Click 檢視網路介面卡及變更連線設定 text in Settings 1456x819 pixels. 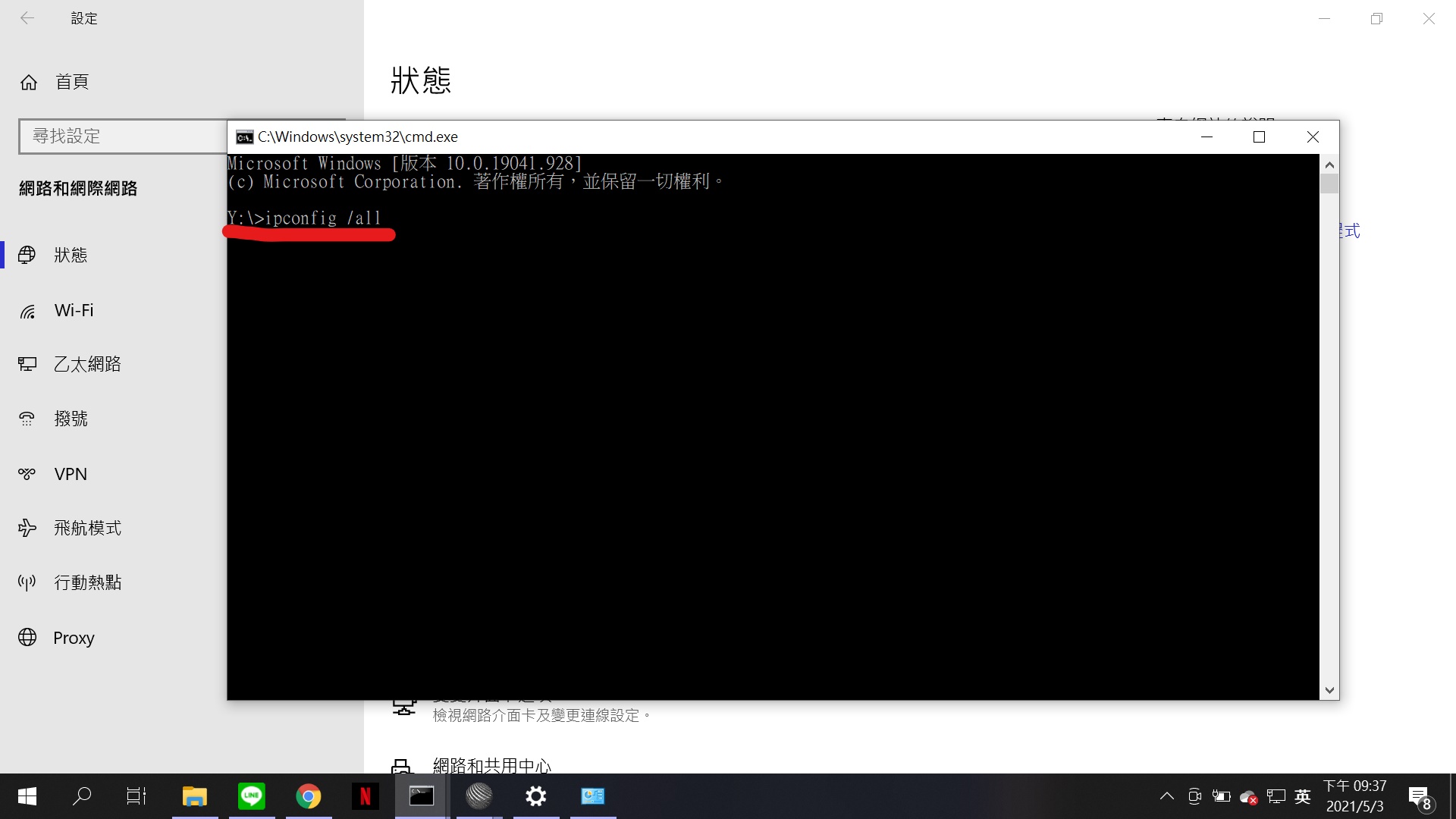[x=541, y=715]
